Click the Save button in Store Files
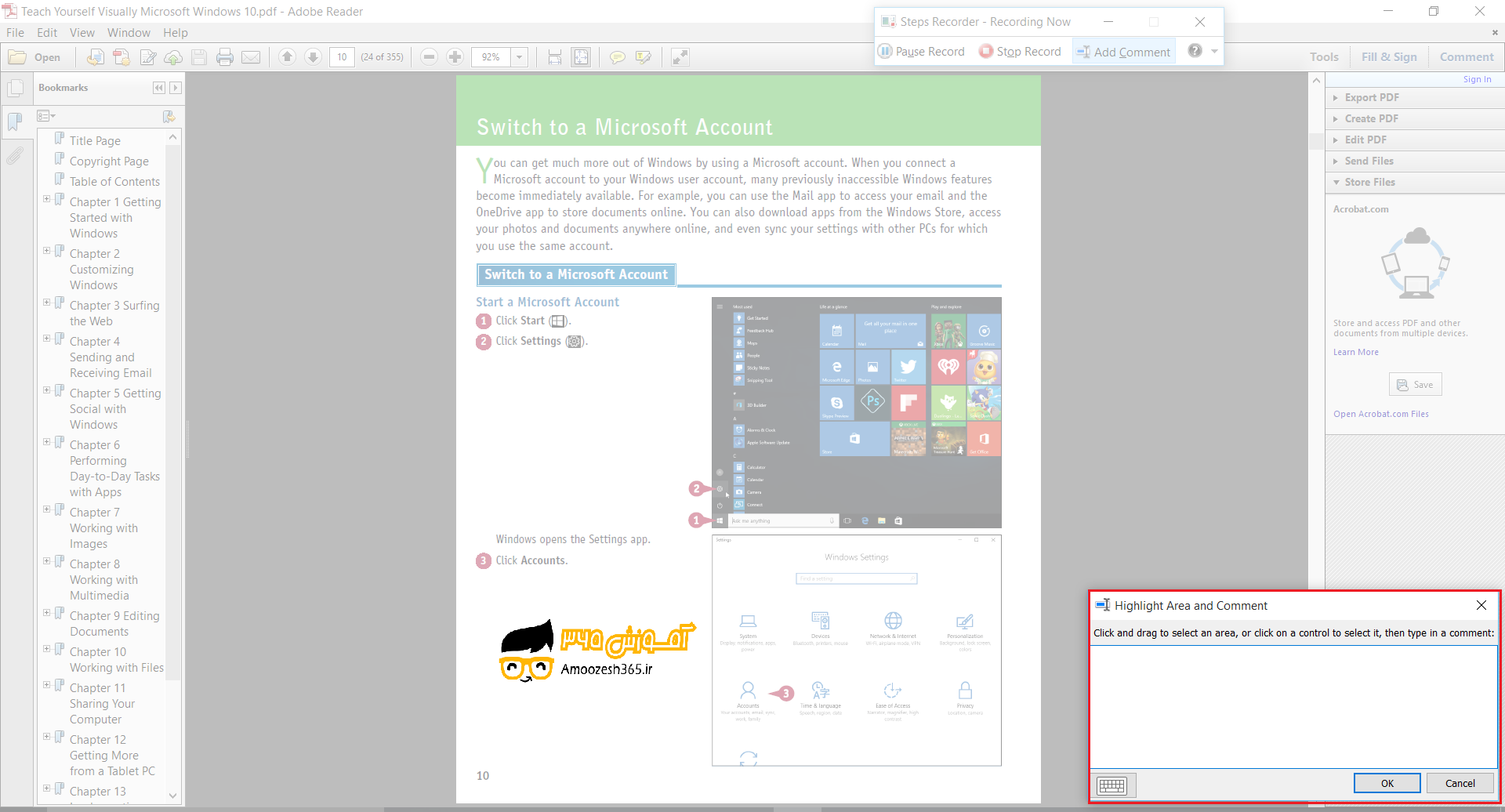The image size is (1505, 812). [x=1415, y=385]
